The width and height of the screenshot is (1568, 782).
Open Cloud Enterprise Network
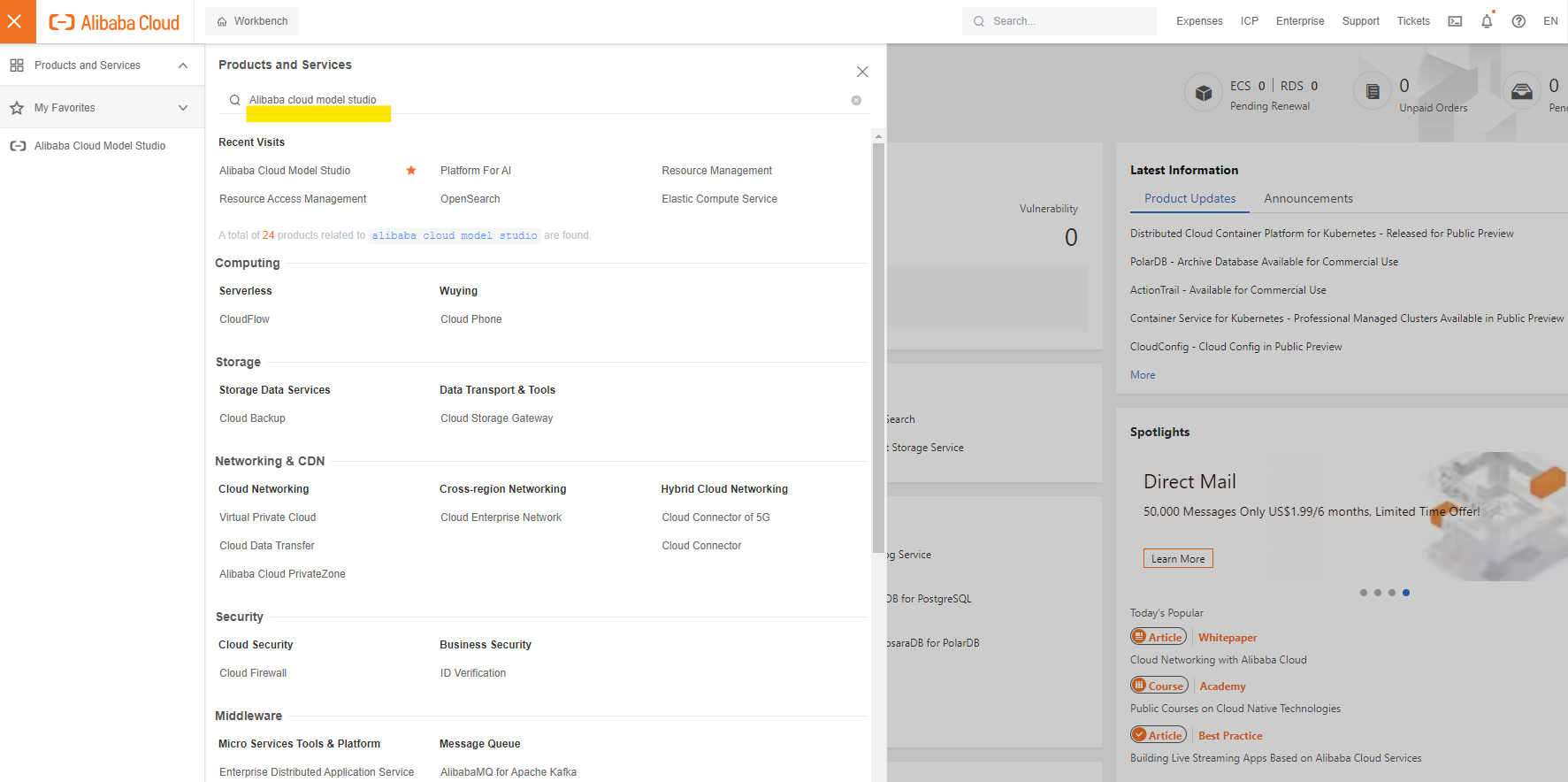click(x=501, y=517)
